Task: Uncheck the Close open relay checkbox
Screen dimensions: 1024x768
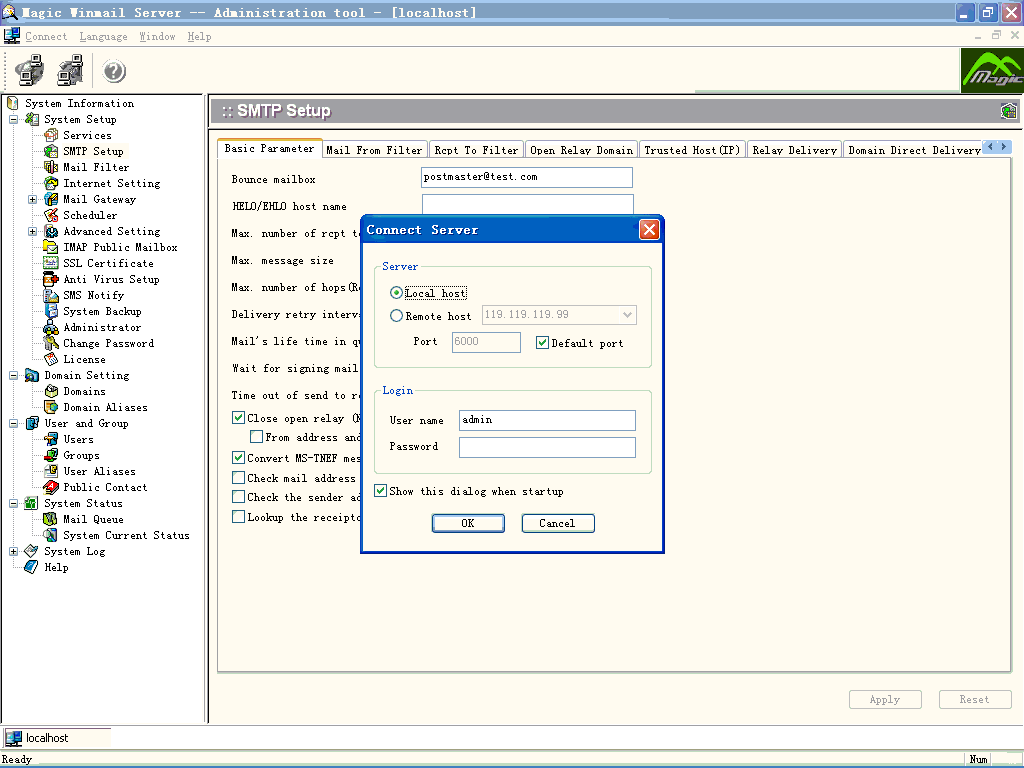Action: (238, 418)
